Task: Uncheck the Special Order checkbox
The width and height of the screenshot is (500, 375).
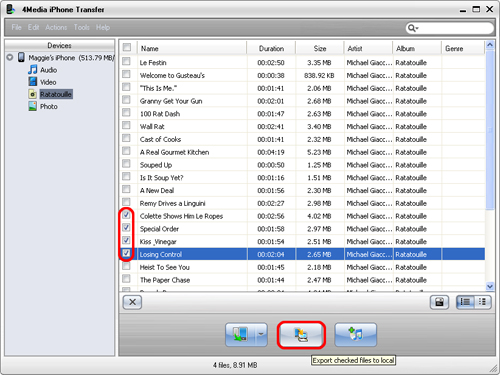Action: pyautogui.click(x=126, y=227)
